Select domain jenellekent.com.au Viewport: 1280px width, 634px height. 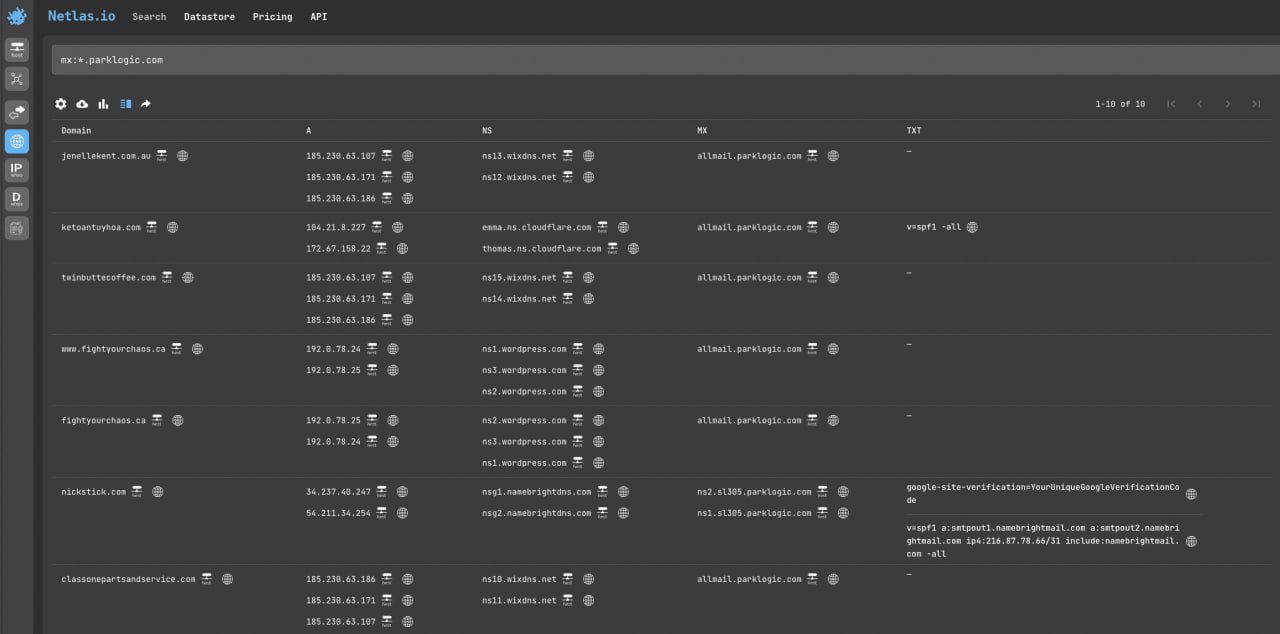pos(106,156)
